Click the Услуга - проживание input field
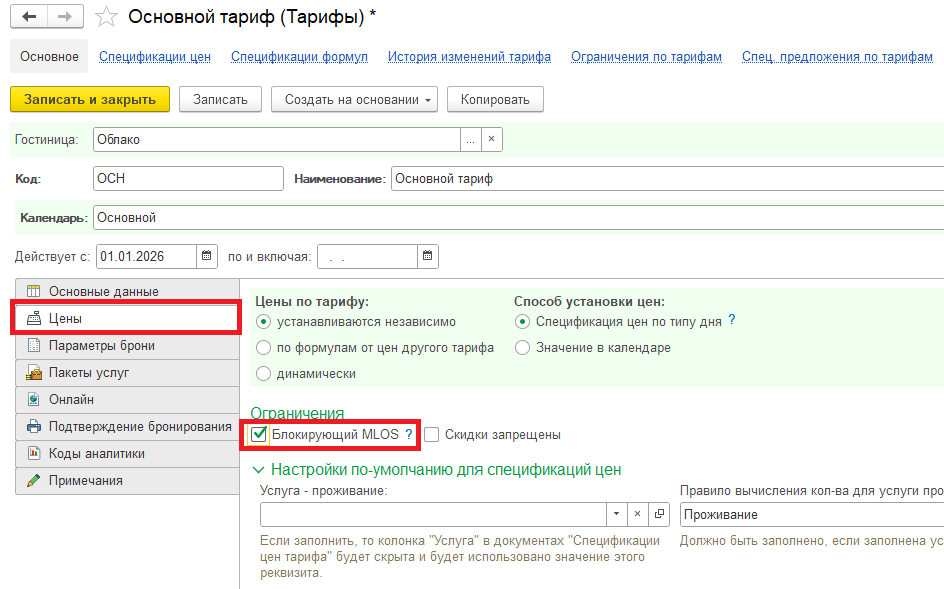 coord(433,514)
